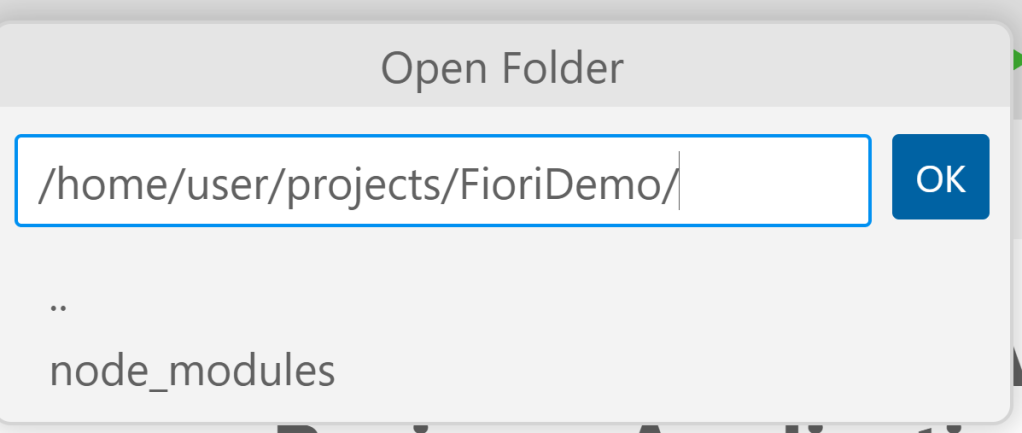
Task: Click the "Open Folder" dialog title
Action: tap(502, 68)
